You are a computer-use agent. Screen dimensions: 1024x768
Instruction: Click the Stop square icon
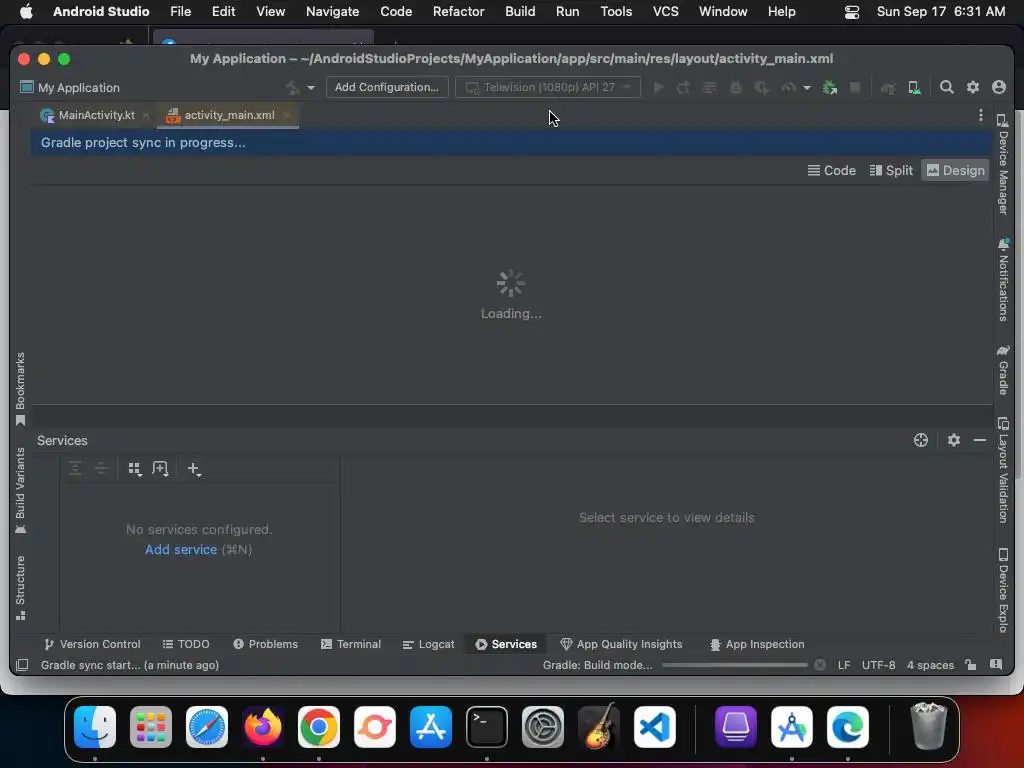[x=855, y=88]
